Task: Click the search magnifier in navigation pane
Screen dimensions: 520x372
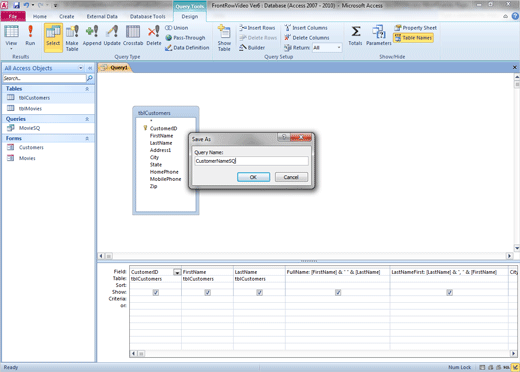Action: pyautogui.click(x=90, y=78)
